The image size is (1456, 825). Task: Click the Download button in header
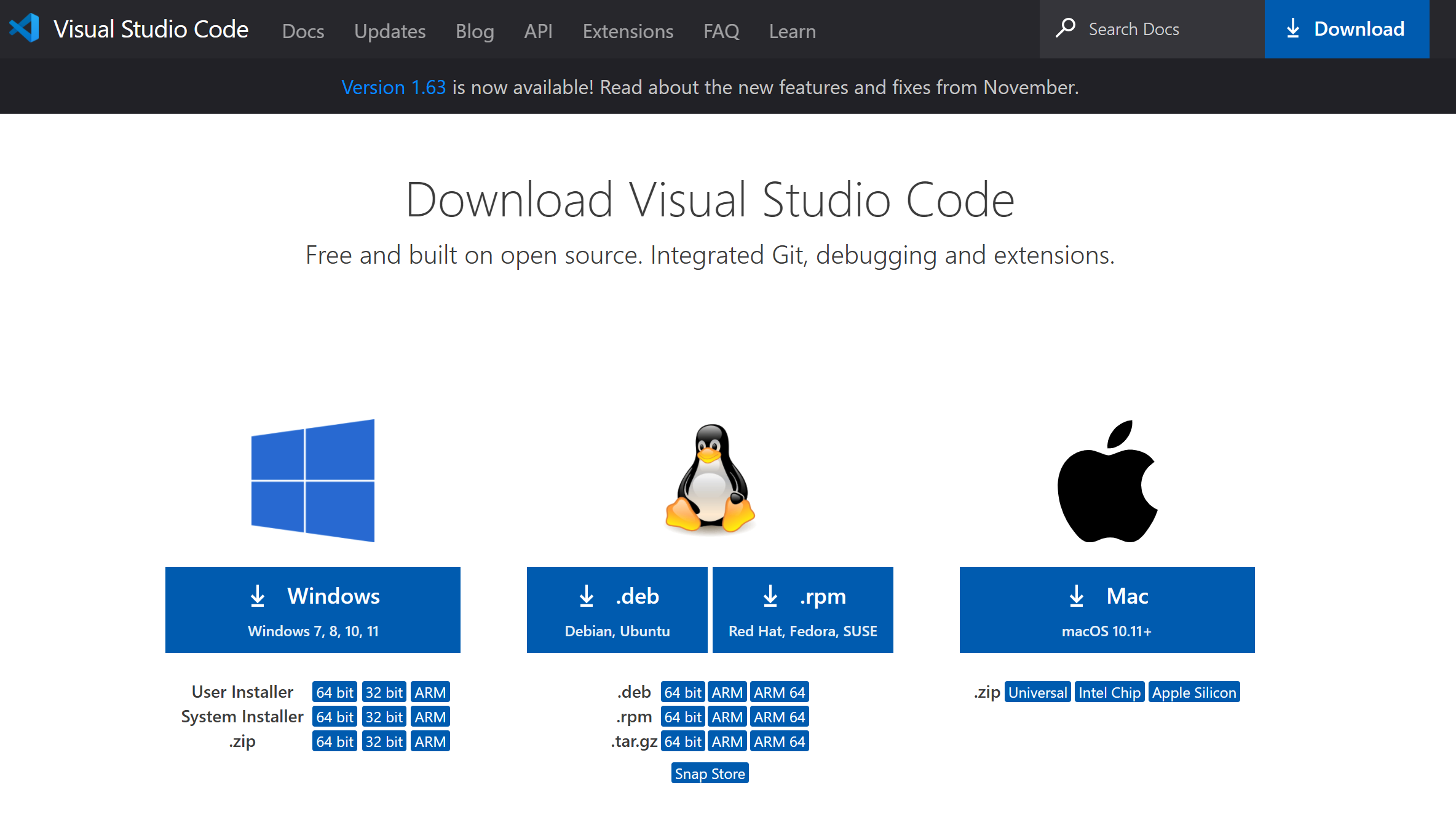pyautogui.click(x=1347, y=29)
